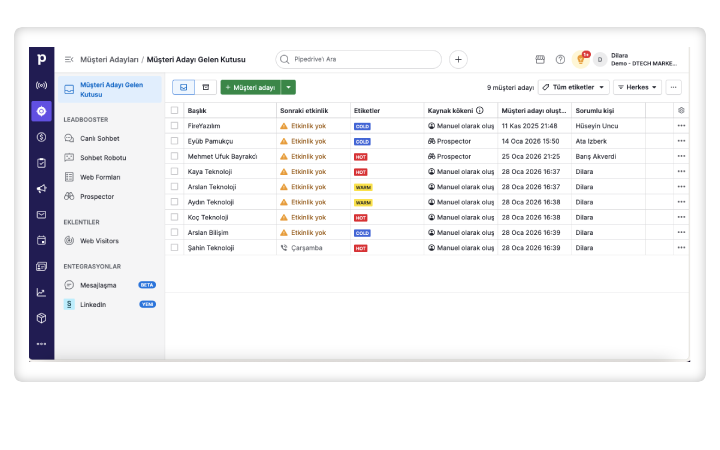The image size is (720, 450).
Task: Open the Deals dollar icon in sidebar
Action: coord(41,137)
